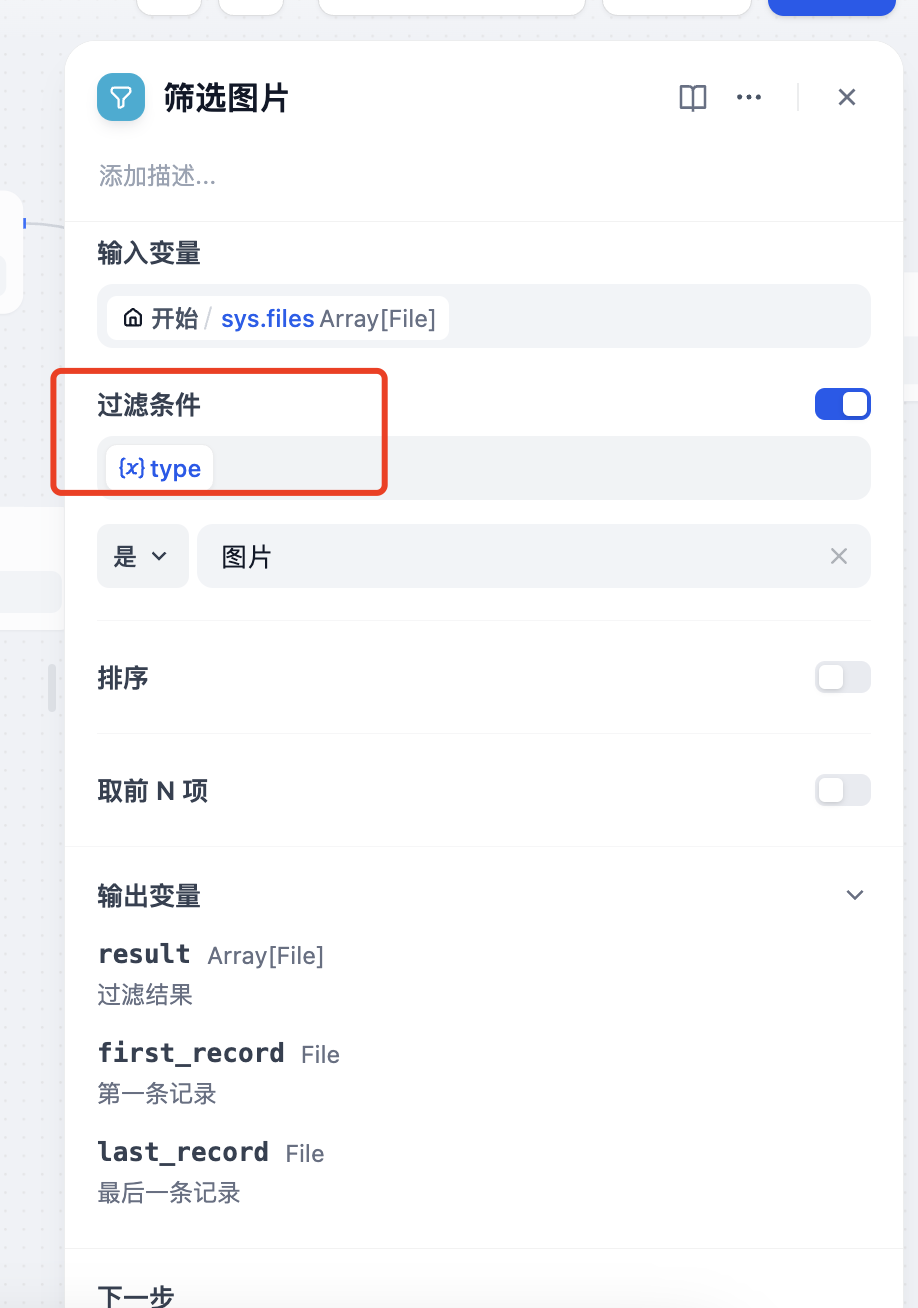Viewport: 918px width, 1308px height.
Task: Collapse the 输出变量 section with its chevron
Action: point(855,895)
